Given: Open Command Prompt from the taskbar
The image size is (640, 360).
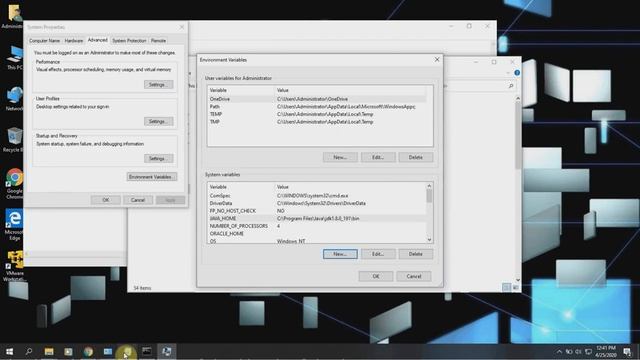Looking at the screenshot, I should point(147,351).
